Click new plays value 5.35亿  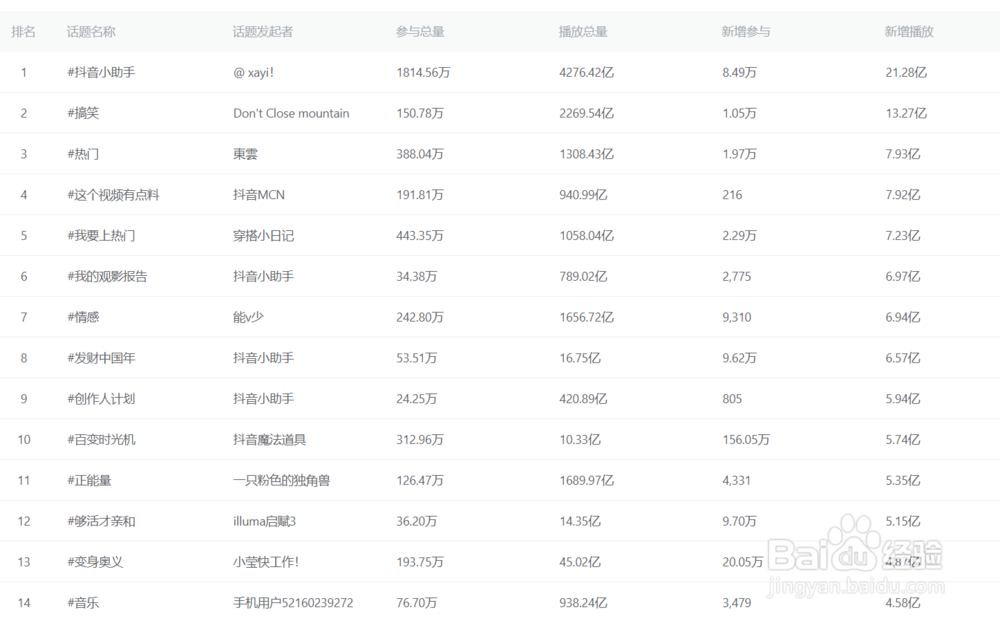(x=903, y=481)
